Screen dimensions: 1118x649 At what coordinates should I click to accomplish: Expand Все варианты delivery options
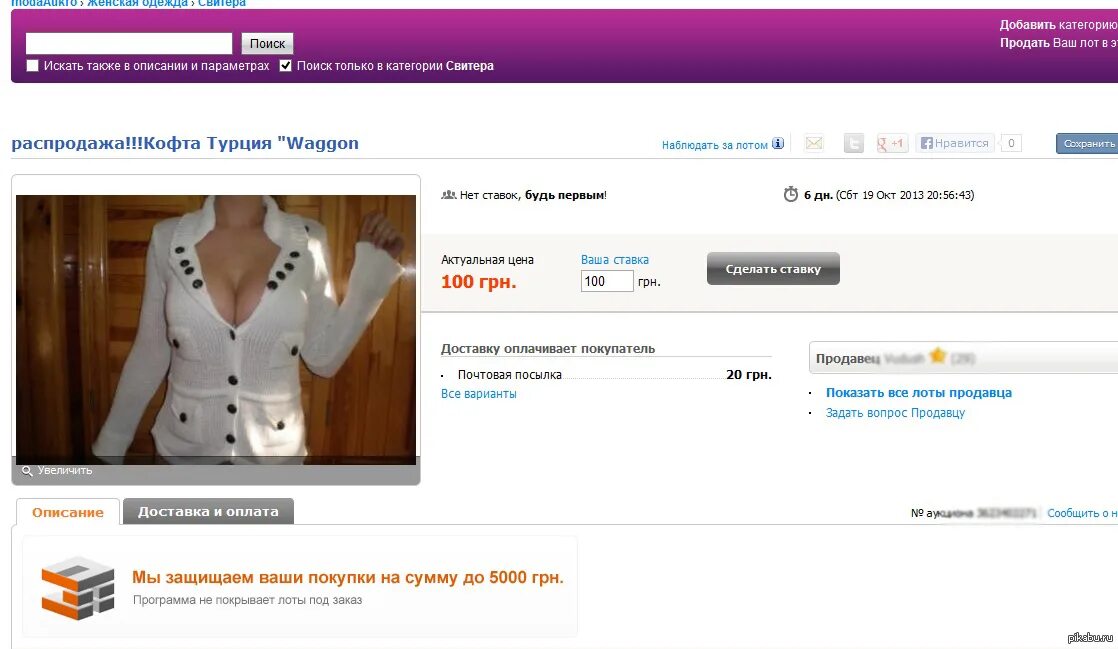point(478,394)
